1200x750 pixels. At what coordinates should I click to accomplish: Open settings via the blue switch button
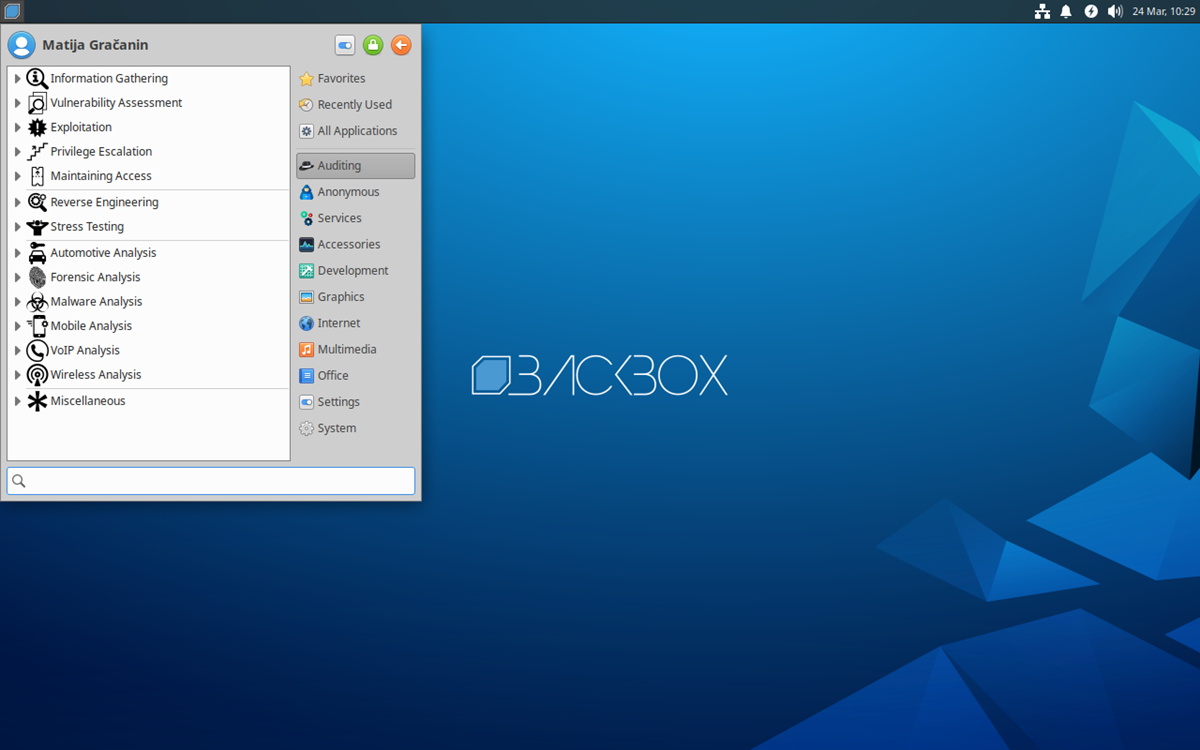[345, 45]
